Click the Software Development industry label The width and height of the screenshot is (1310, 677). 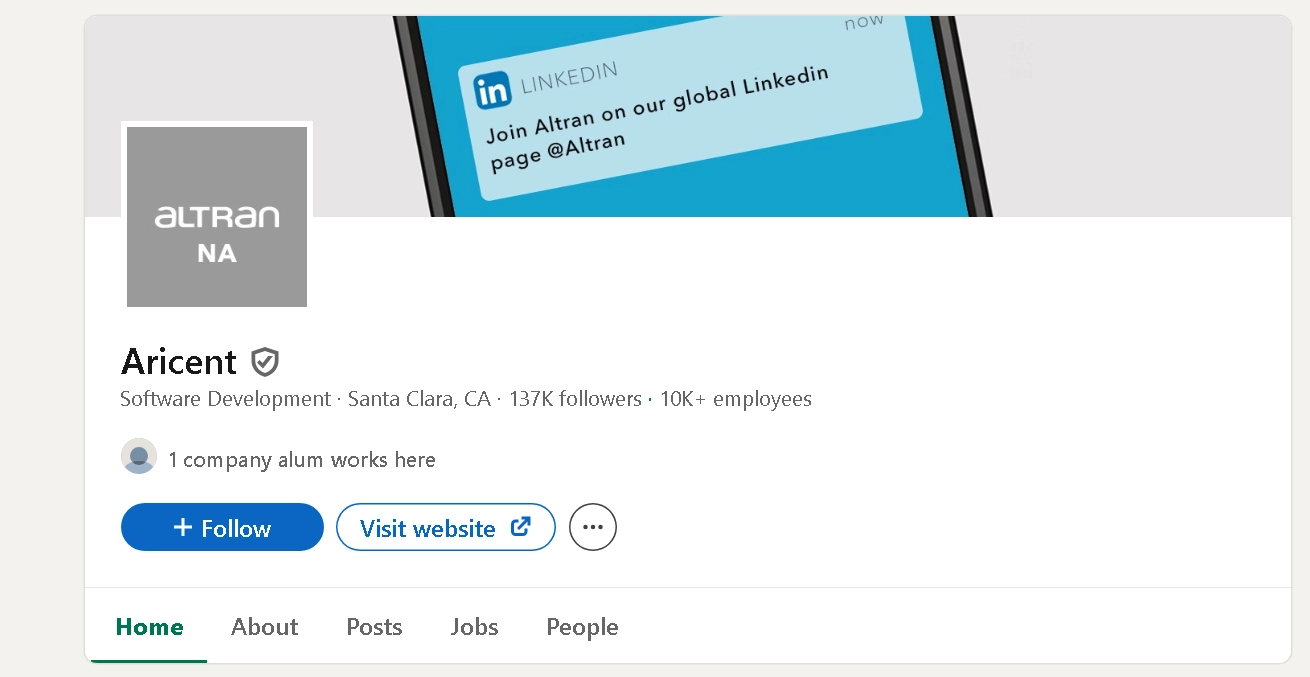[225, 400]
